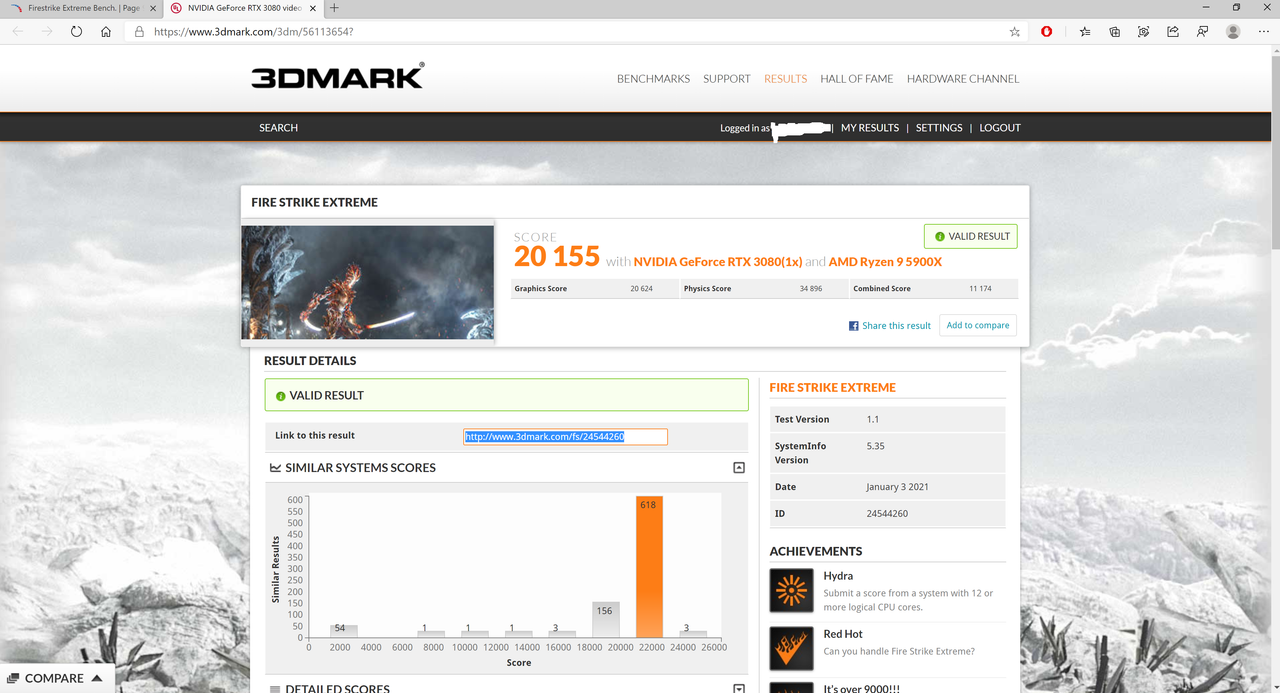Click the LOGOUT link
The width and height of the screenshot is (1280, 693).
pyautogui.click(x=1000, y=128)
